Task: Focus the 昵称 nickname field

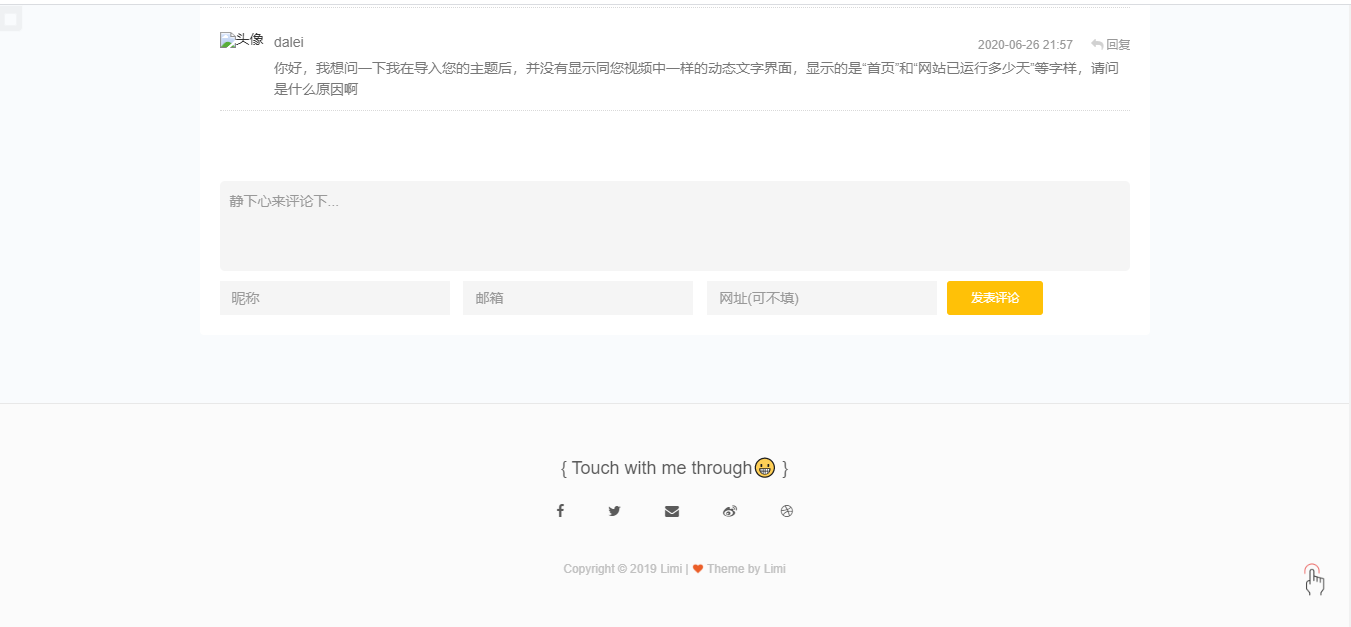Action: [x=335, y=298]
